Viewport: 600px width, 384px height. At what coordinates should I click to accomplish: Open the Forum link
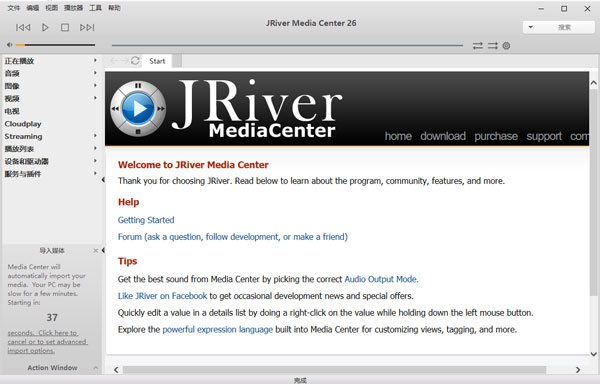point(233,237)
